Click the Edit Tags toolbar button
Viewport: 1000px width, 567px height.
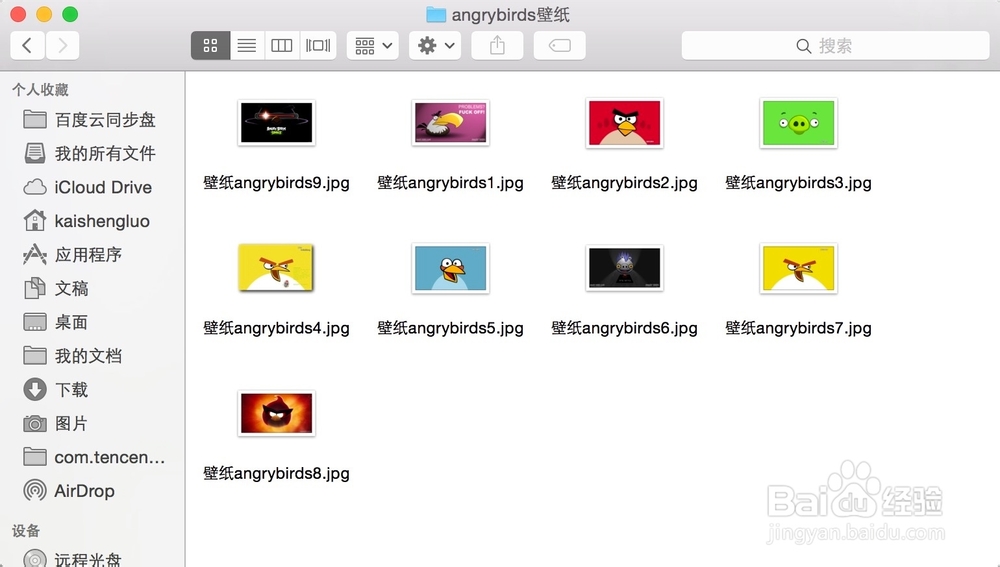pyautogui.click(x=559, y=45)
